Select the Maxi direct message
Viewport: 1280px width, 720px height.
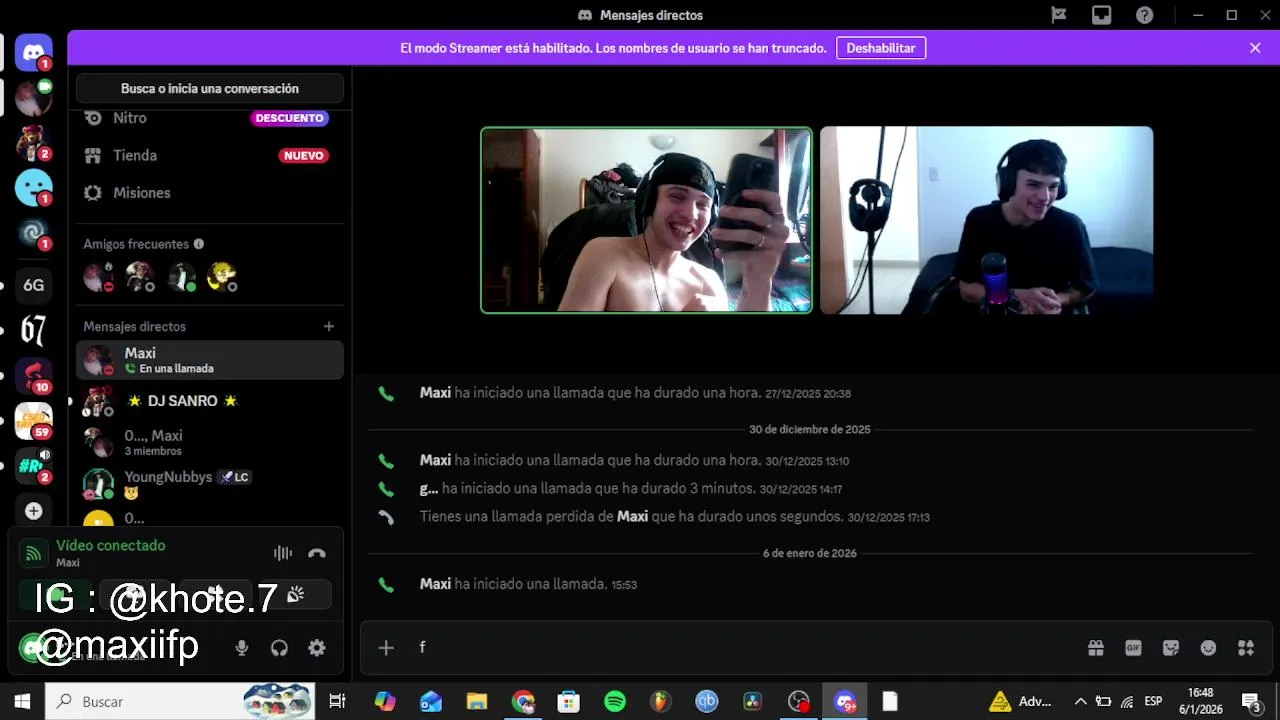click(x=210, y=360)
